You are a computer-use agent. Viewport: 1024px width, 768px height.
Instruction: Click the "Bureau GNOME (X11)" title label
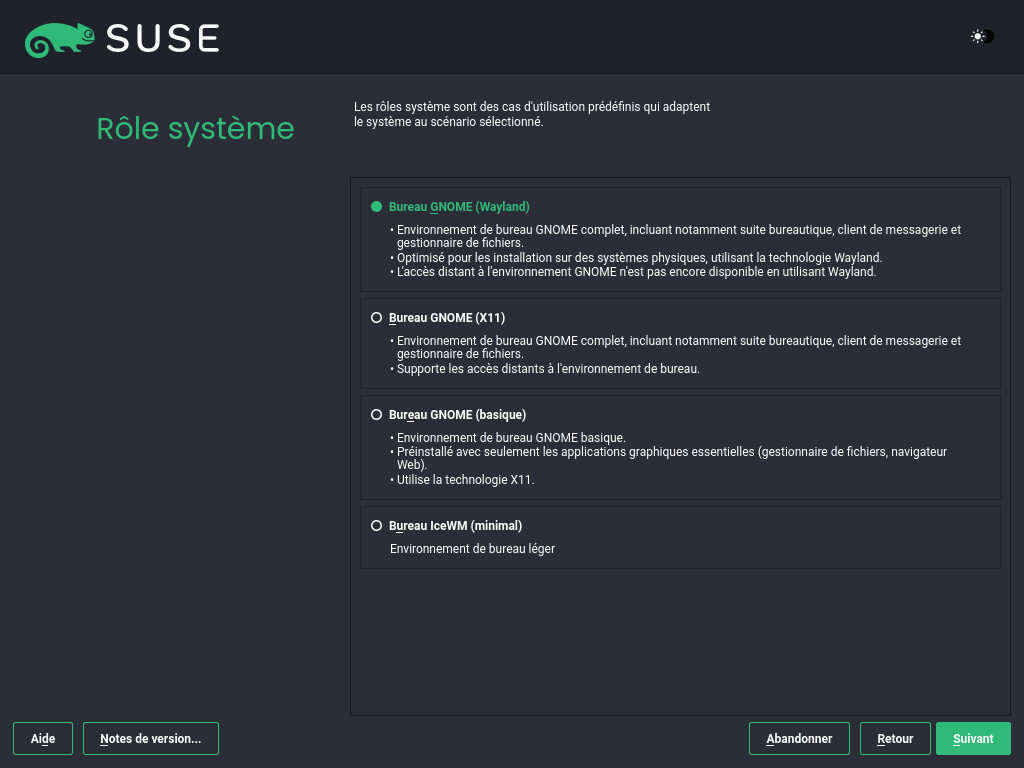click(x=447, y=318)
